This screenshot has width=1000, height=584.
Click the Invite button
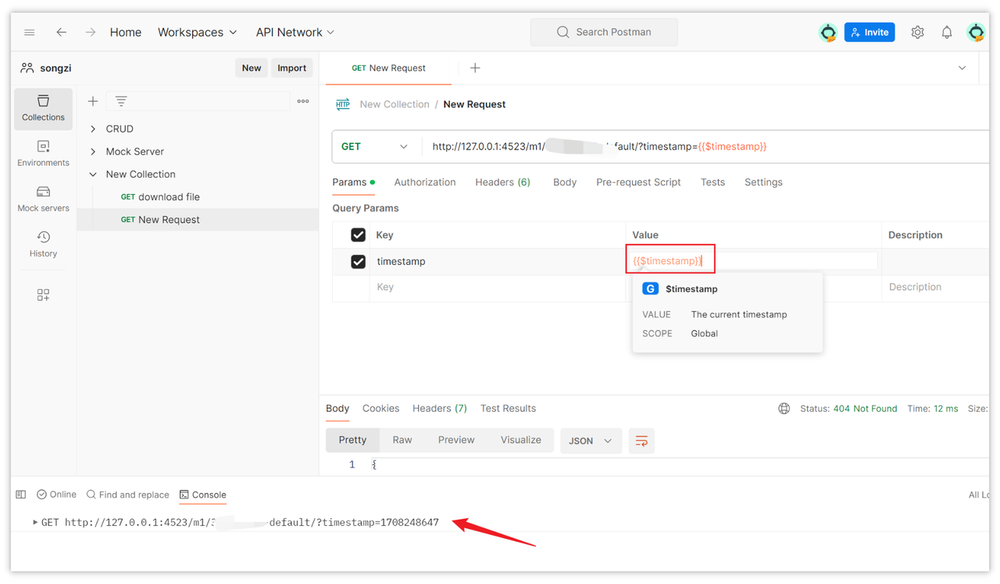[x=868, y=32]
